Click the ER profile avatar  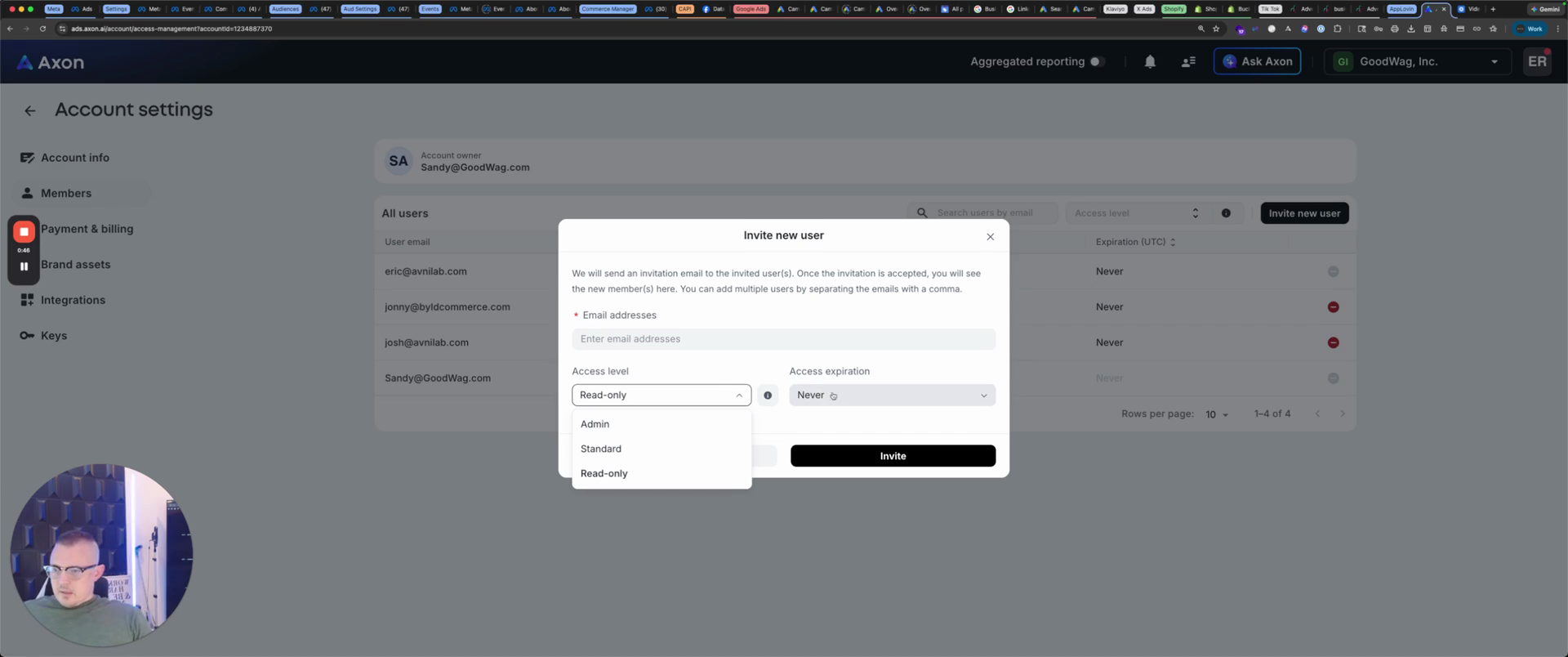click(1537, 61)
